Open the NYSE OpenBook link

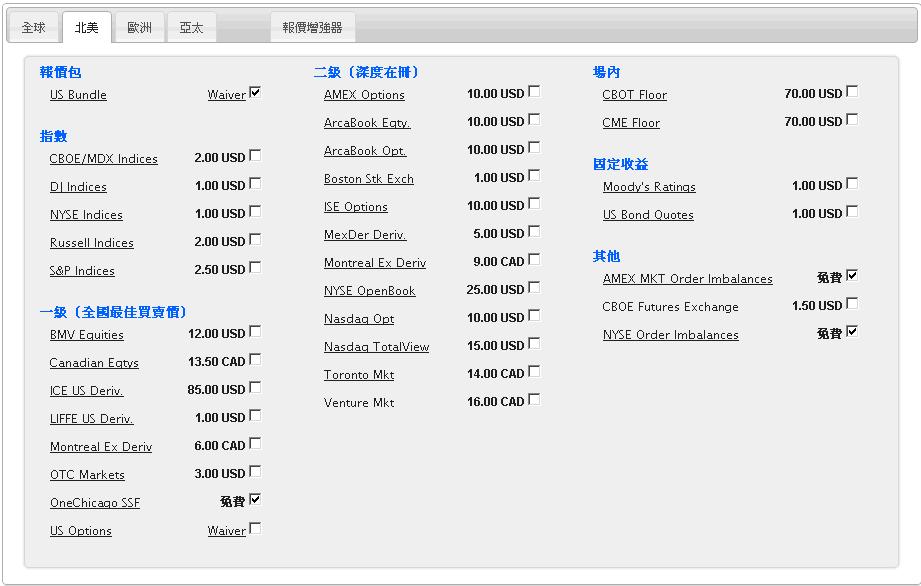click(369, 291)
